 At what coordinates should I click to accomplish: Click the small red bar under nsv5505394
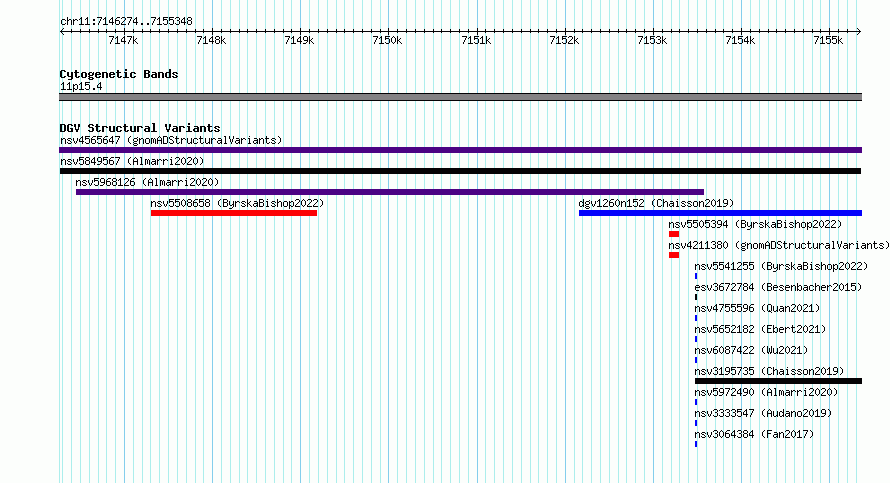click(674, 234)
